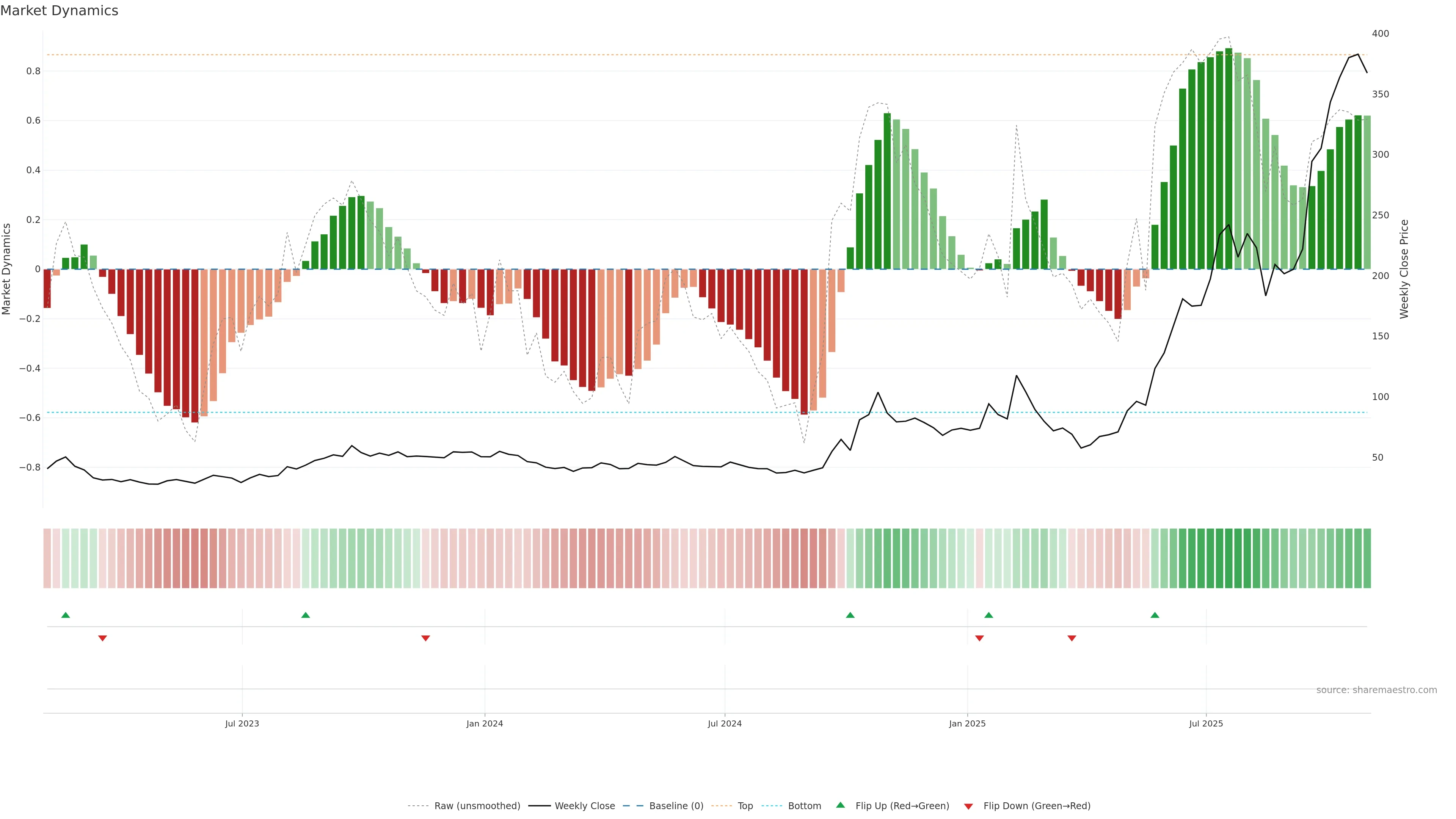
Task: Click the first red flip-down marker on the left
Action: [x=102, y=638]
